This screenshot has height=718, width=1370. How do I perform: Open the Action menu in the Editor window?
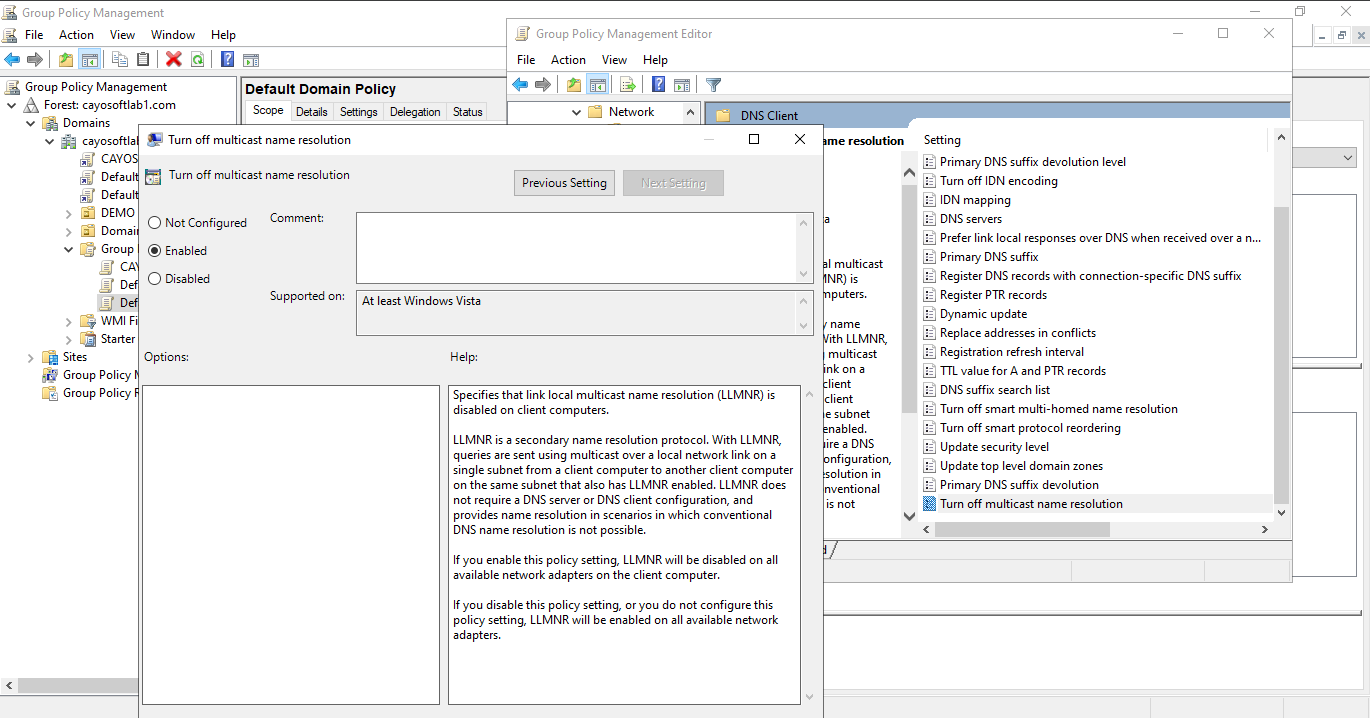(x=568, y=60)
